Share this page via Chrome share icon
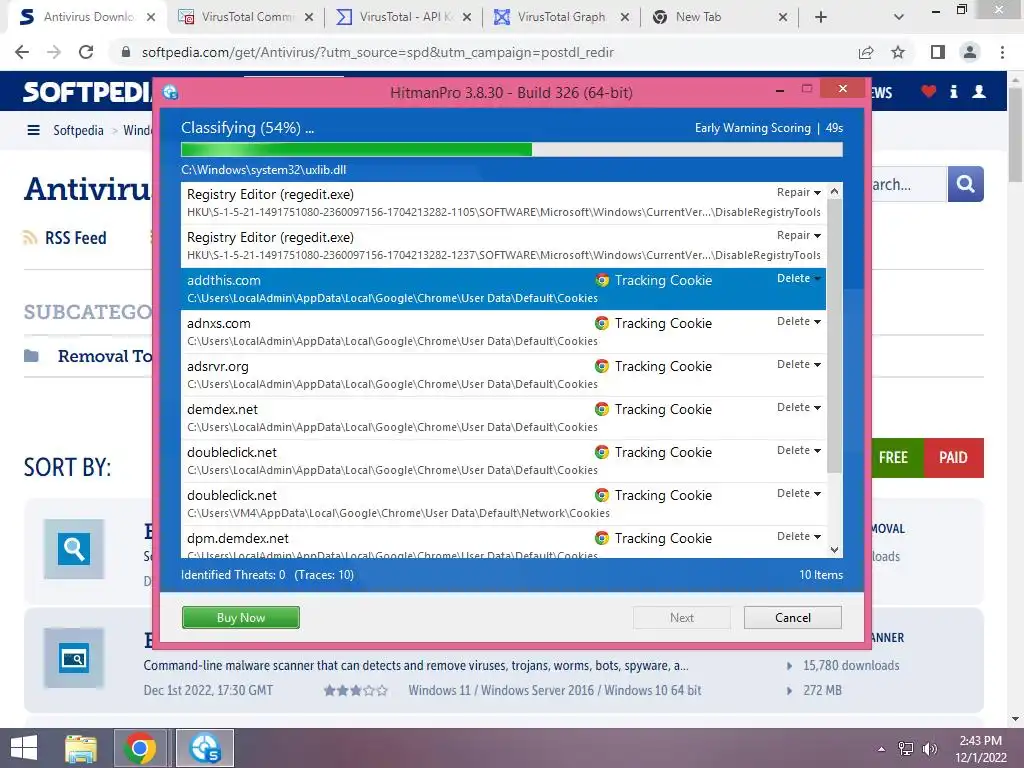1024x768 pixels. (x=866, y=52)
